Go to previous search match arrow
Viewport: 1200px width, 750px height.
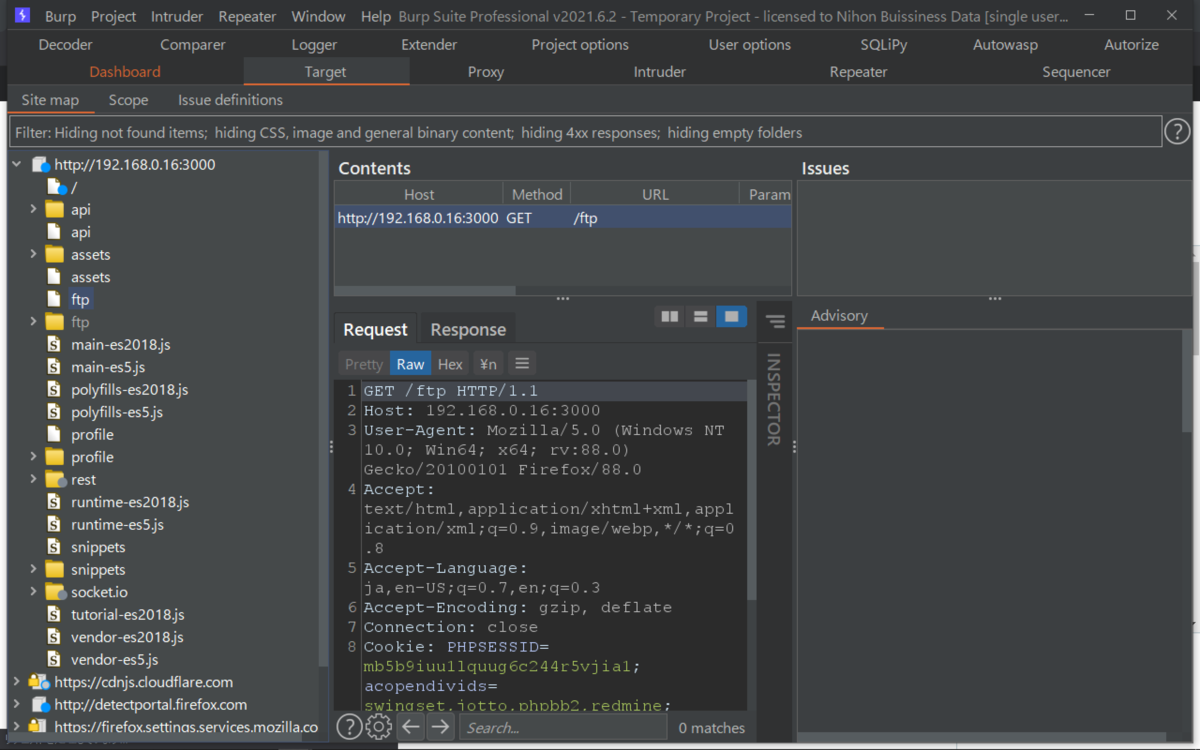tap(411, 727)
